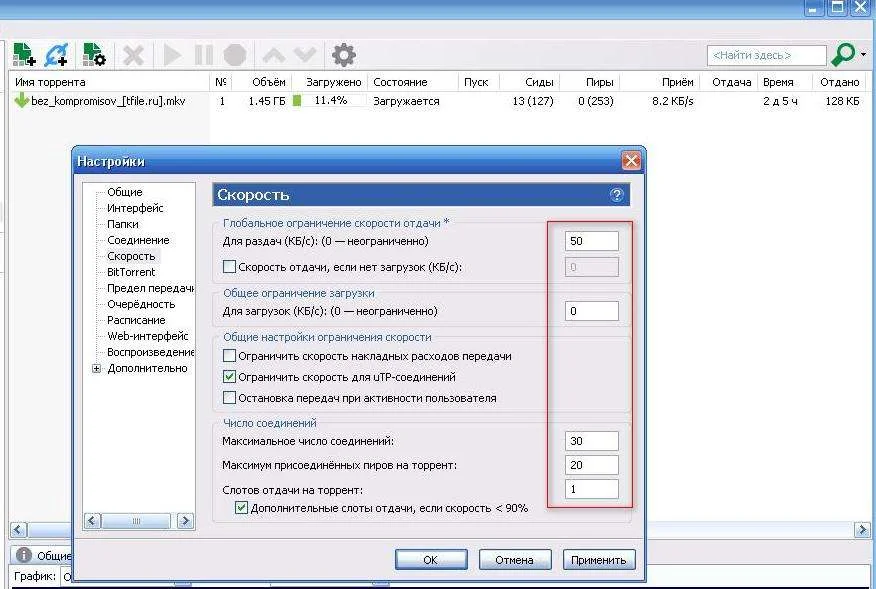Click max connections field showing 30

(x=592, y=441)
